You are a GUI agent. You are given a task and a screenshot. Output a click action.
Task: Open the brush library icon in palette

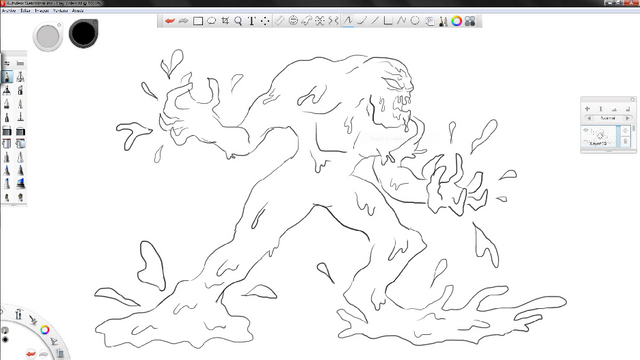20,63
